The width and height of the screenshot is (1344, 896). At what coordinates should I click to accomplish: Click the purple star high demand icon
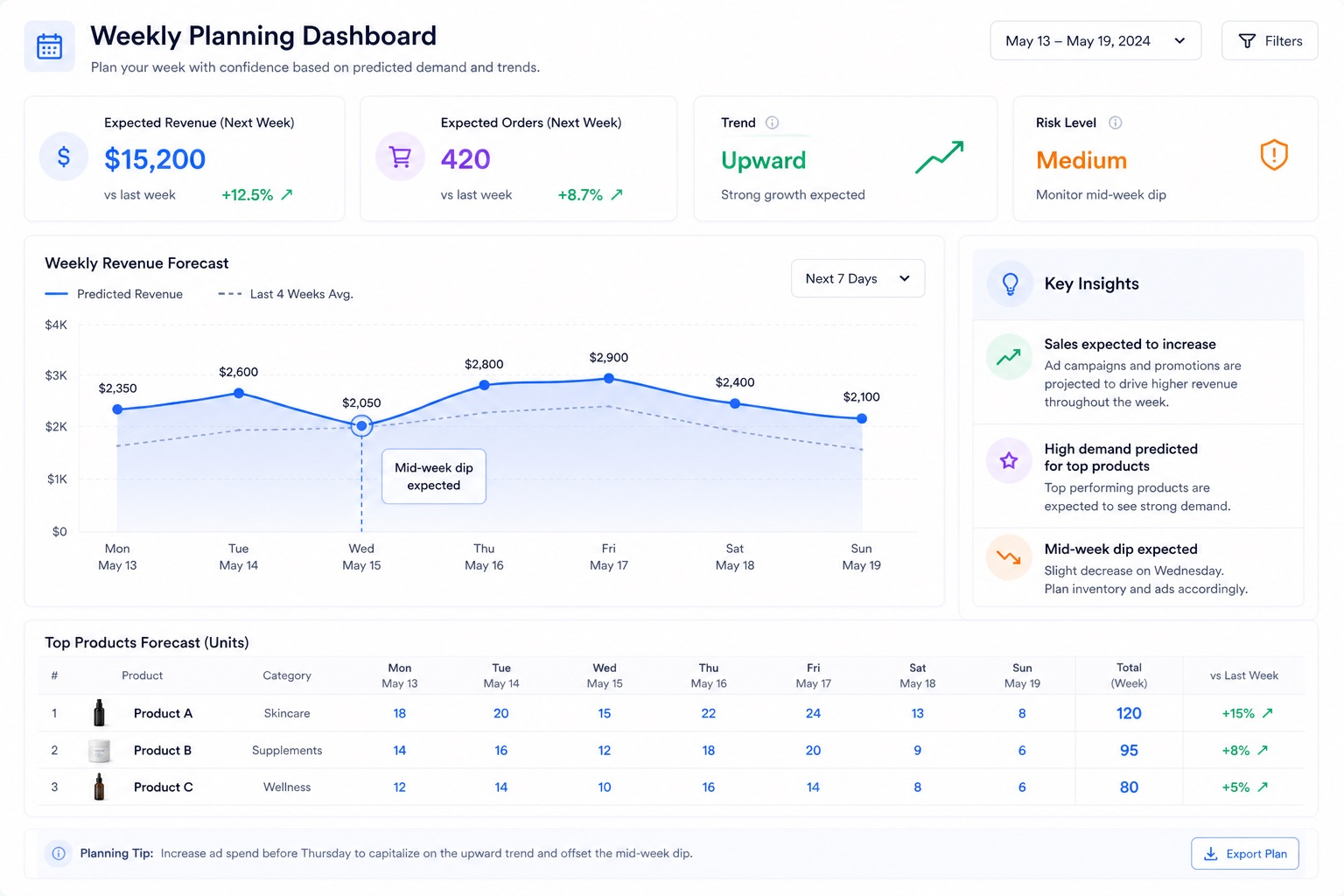[x=1009, y=460]
